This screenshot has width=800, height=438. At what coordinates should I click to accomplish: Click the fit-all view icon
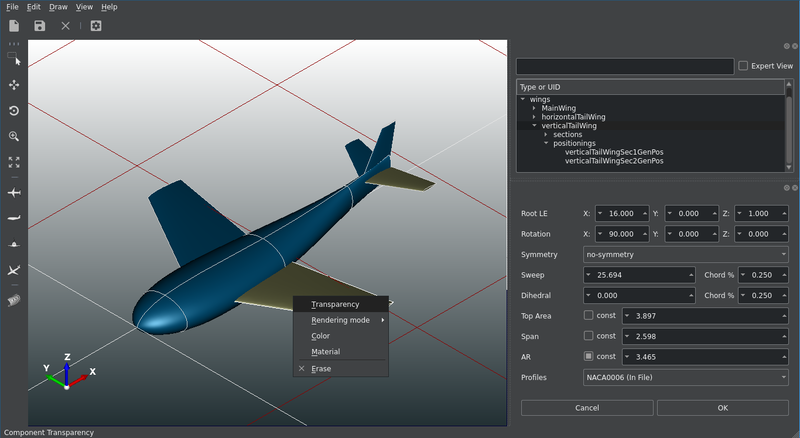click(x=14, y=162)
